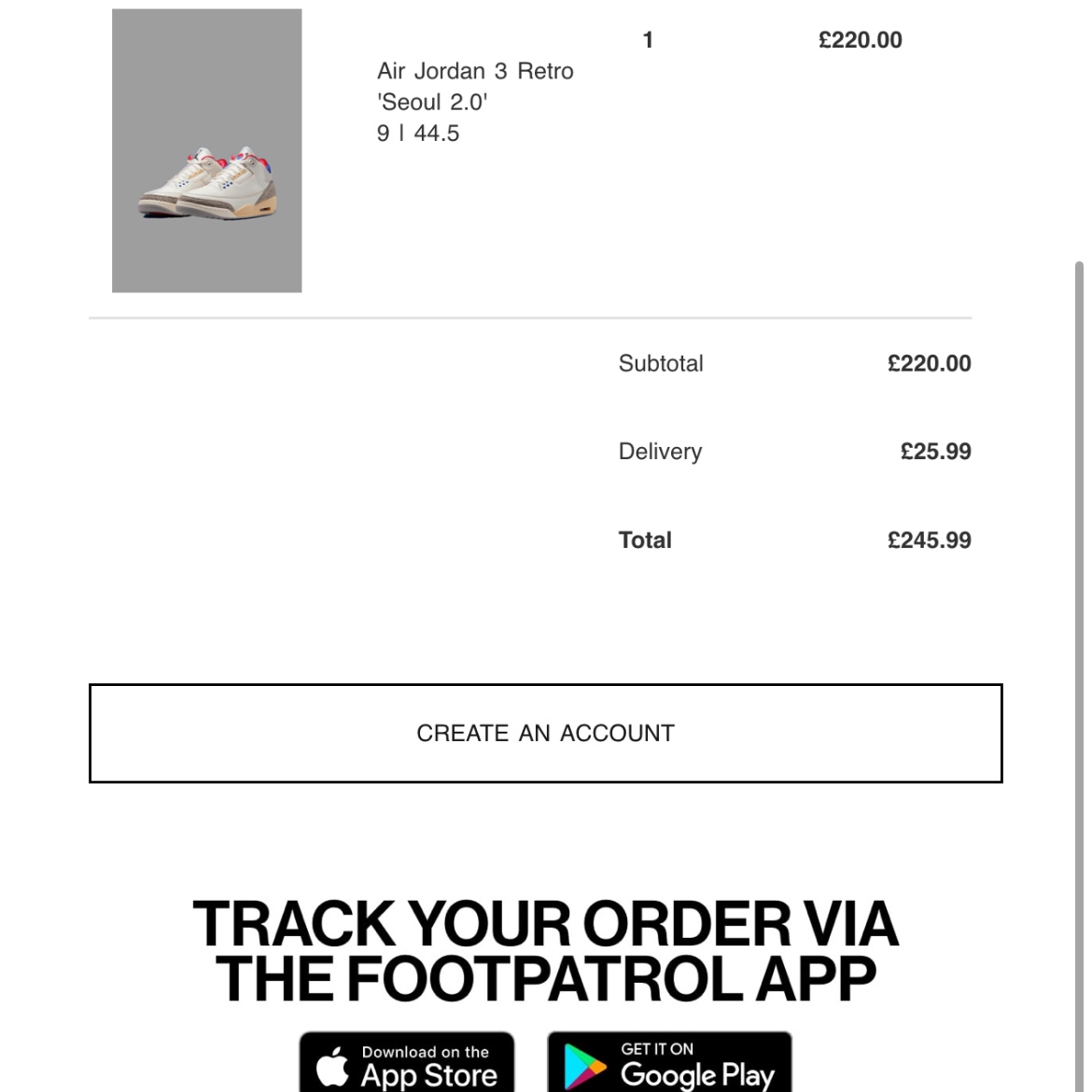Open the Download on the App Store badge
The width and height of the screenshot is (1092, 1092).
pyautogui.click(x=407, y=1063)
